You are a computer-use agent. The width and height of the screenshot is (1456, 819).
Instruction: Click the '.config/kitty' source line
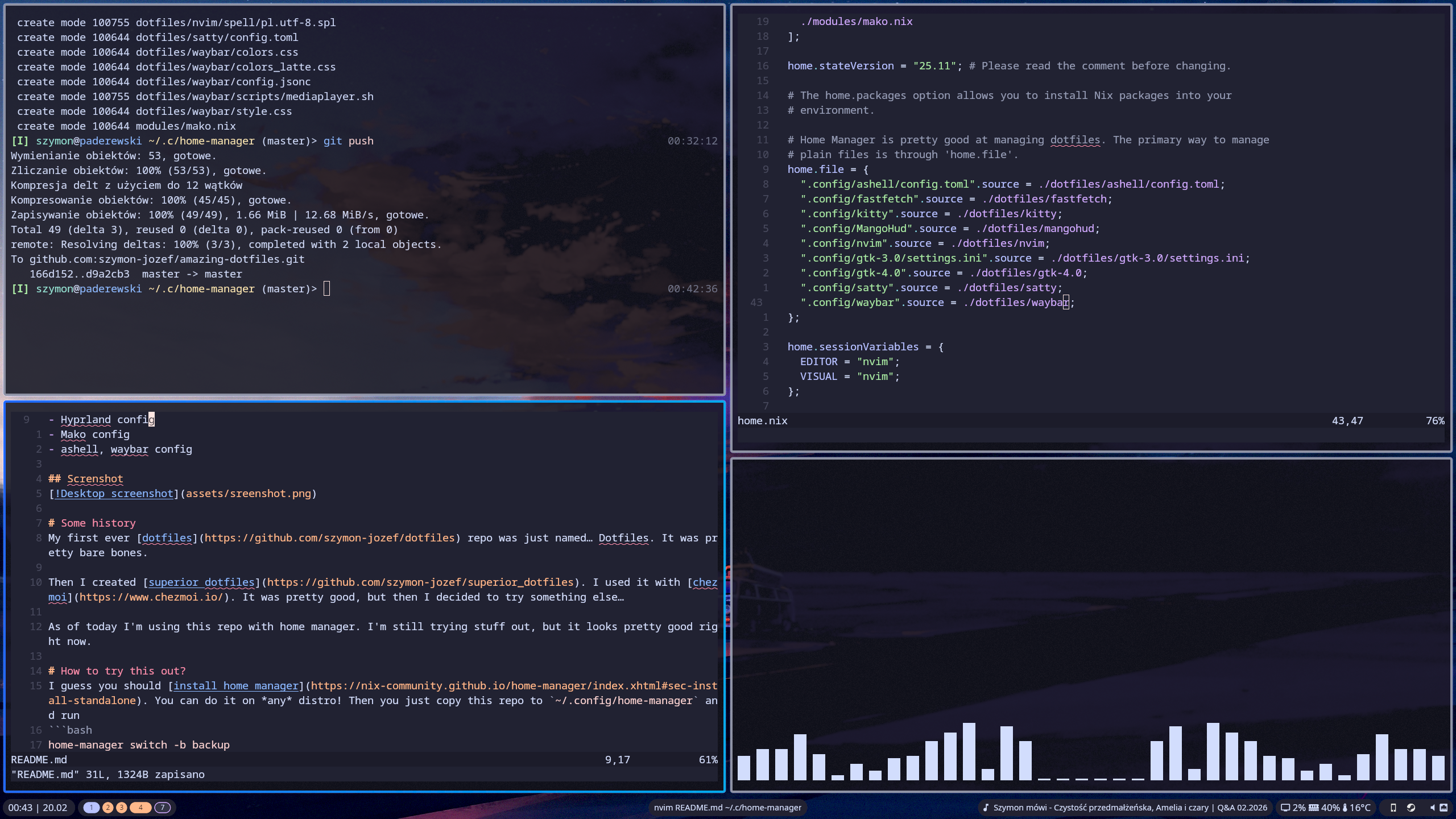(x=932, y=213)
